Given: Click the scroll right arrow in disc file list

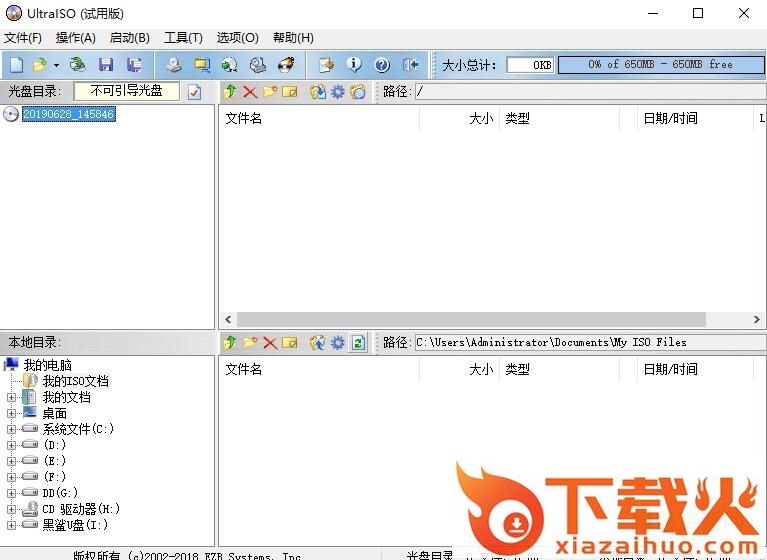Looking at the screenshot, I should [756, 319].
